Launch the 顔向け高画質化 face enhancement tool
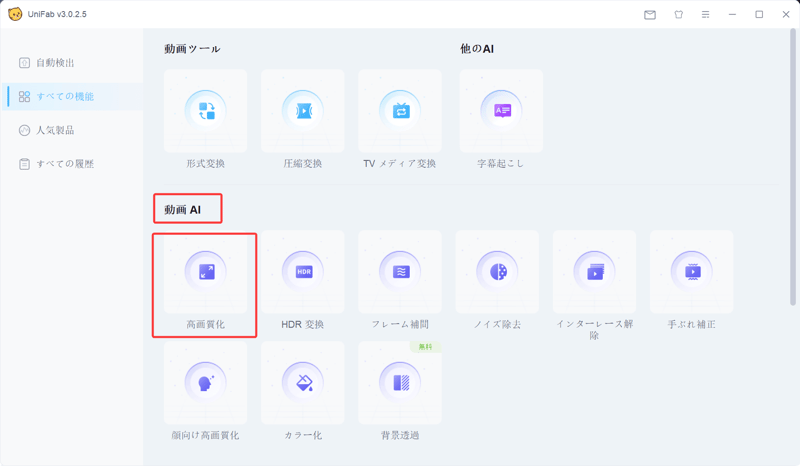The image size is (800, 466). coord(206,383)
